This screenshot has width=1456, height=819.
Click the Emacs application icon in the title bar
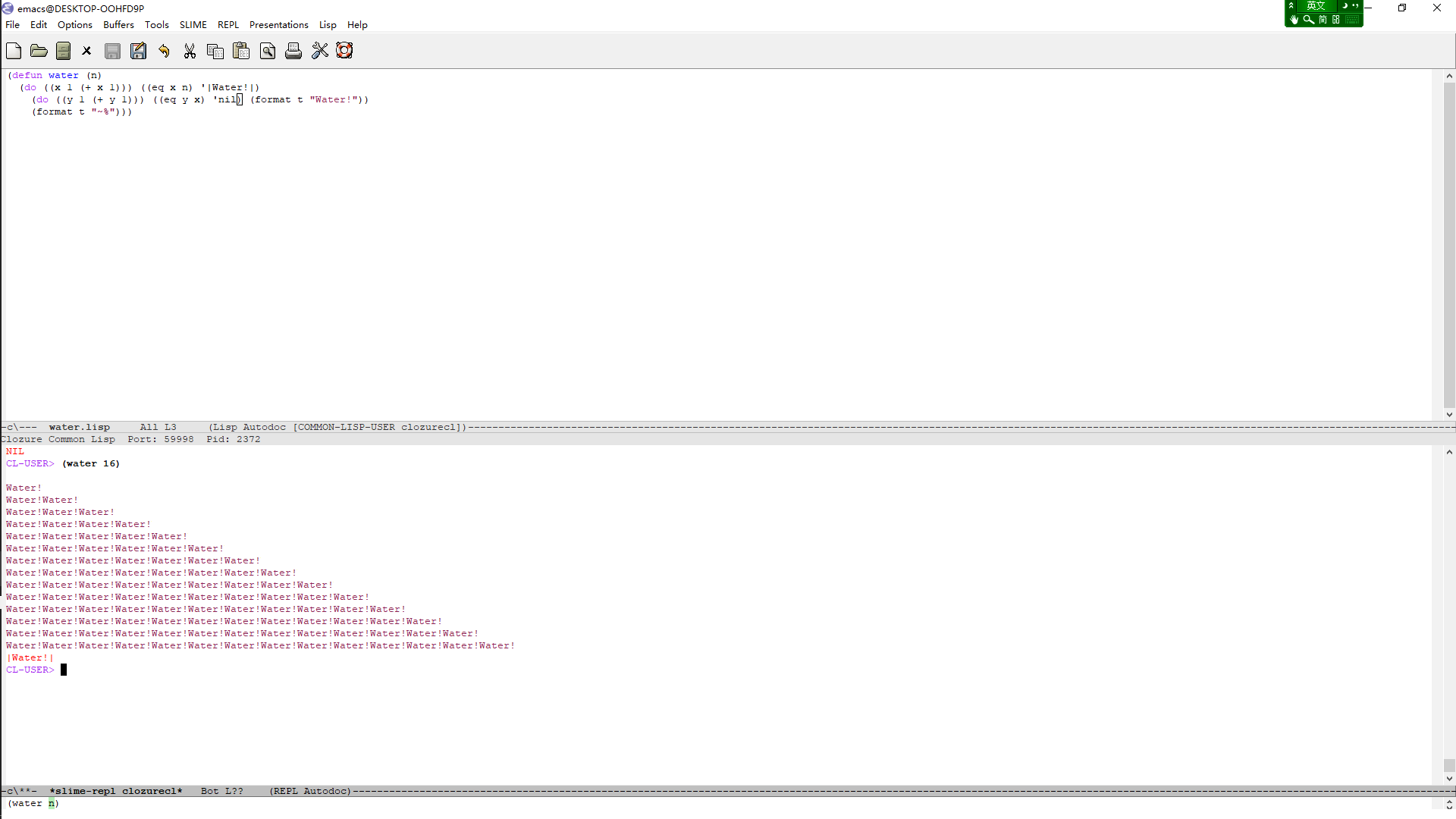coord(8,8)
